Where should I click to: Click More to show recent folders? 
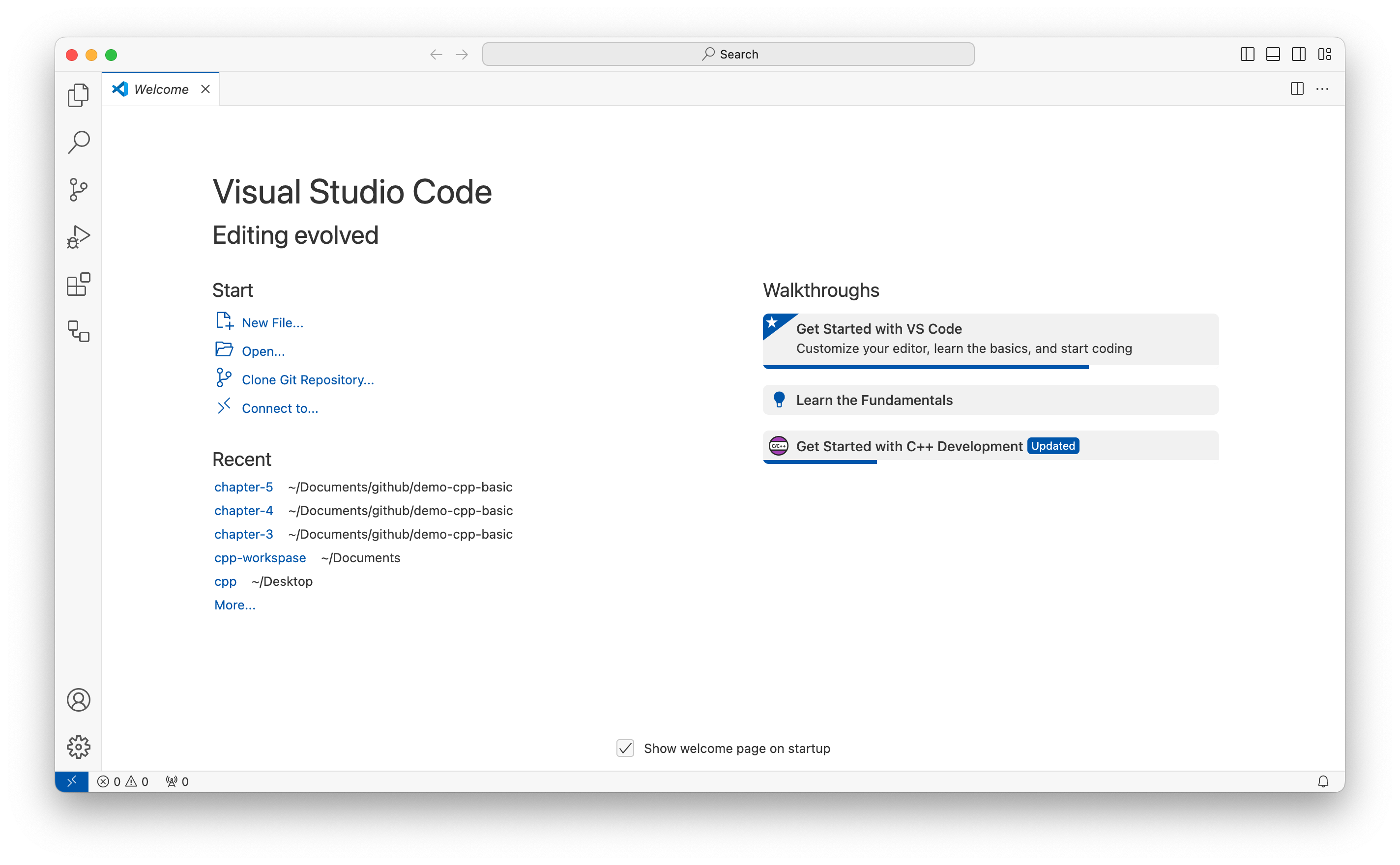pos(235,605)
